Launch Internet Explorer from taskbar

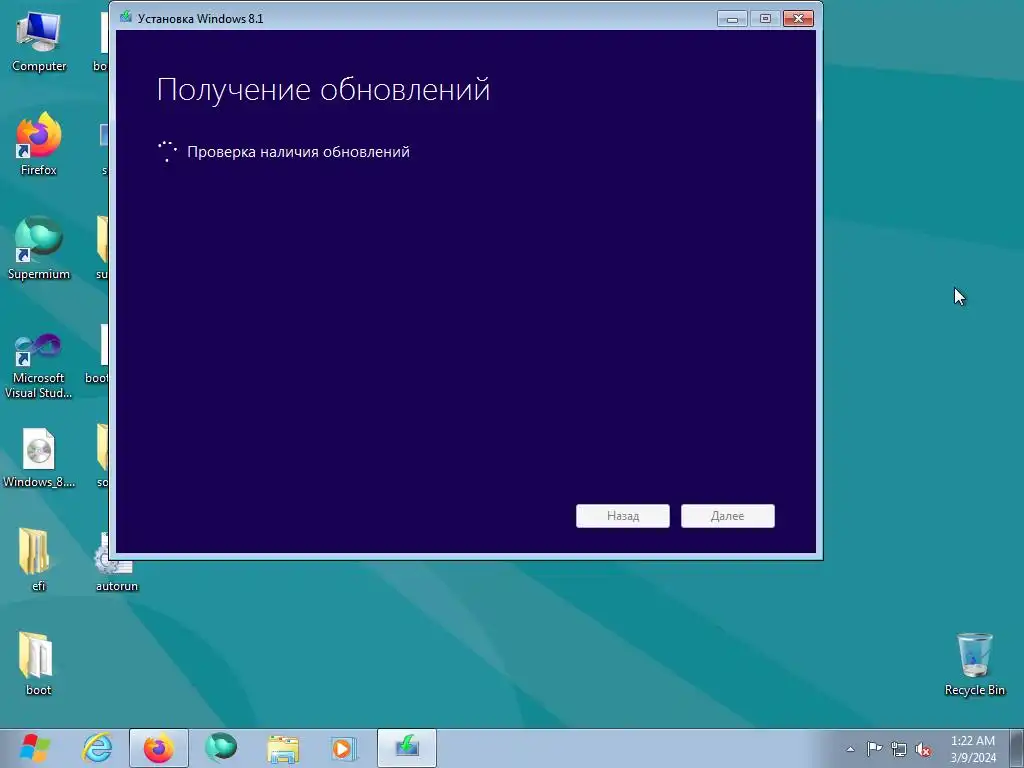(97, 748)
